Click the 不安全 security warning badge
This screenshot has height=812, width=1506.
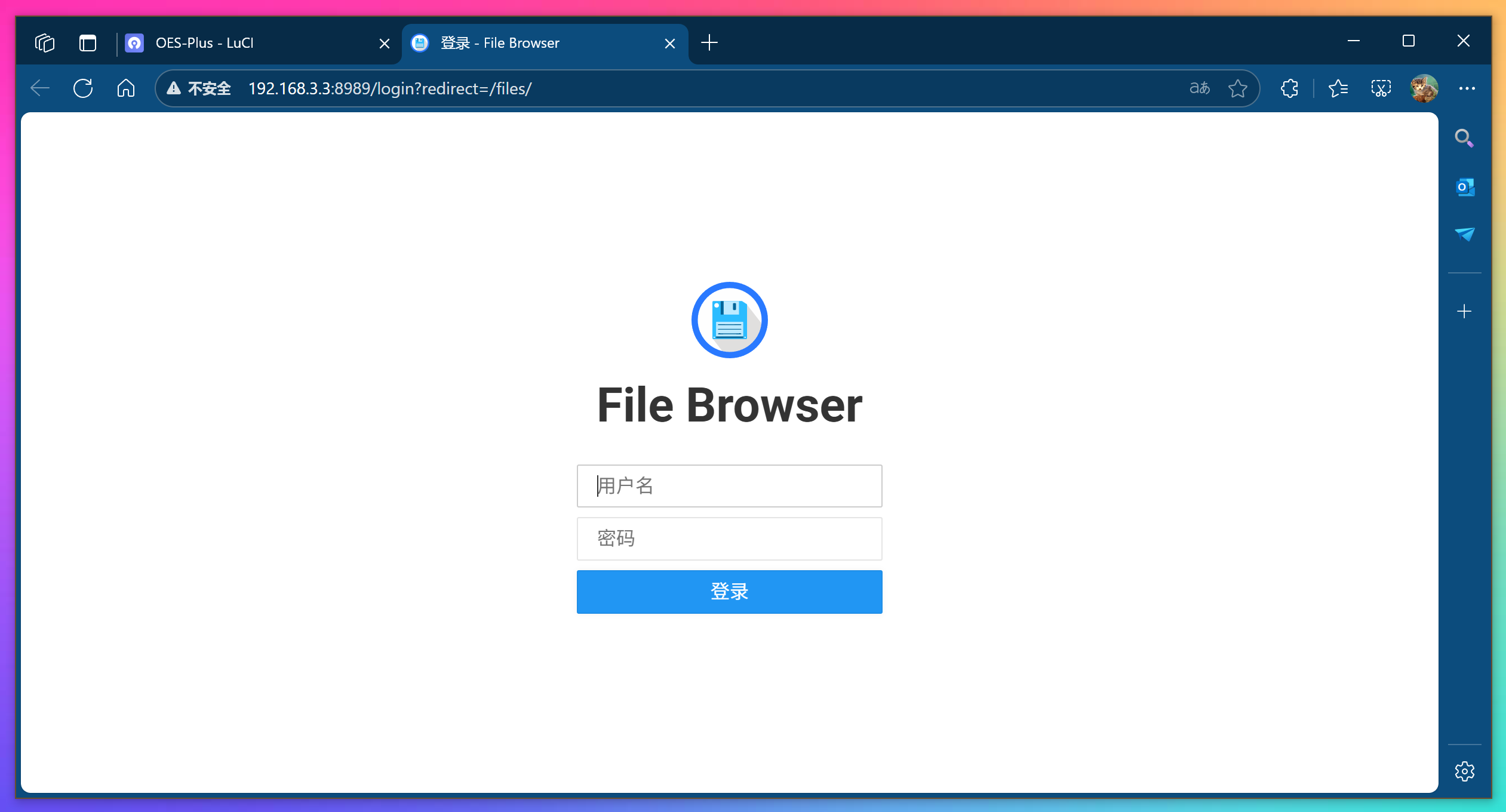coord(199,88)
